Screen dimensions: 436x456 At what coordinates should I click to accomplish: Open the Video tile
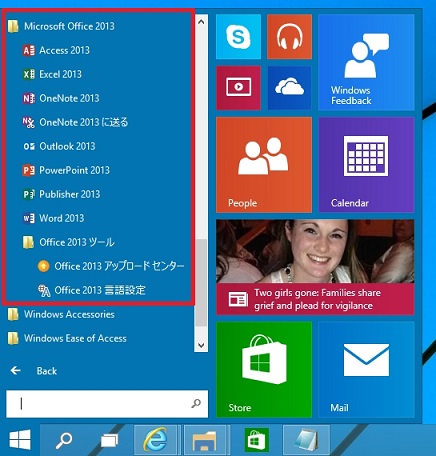click(x=238, y=88)
